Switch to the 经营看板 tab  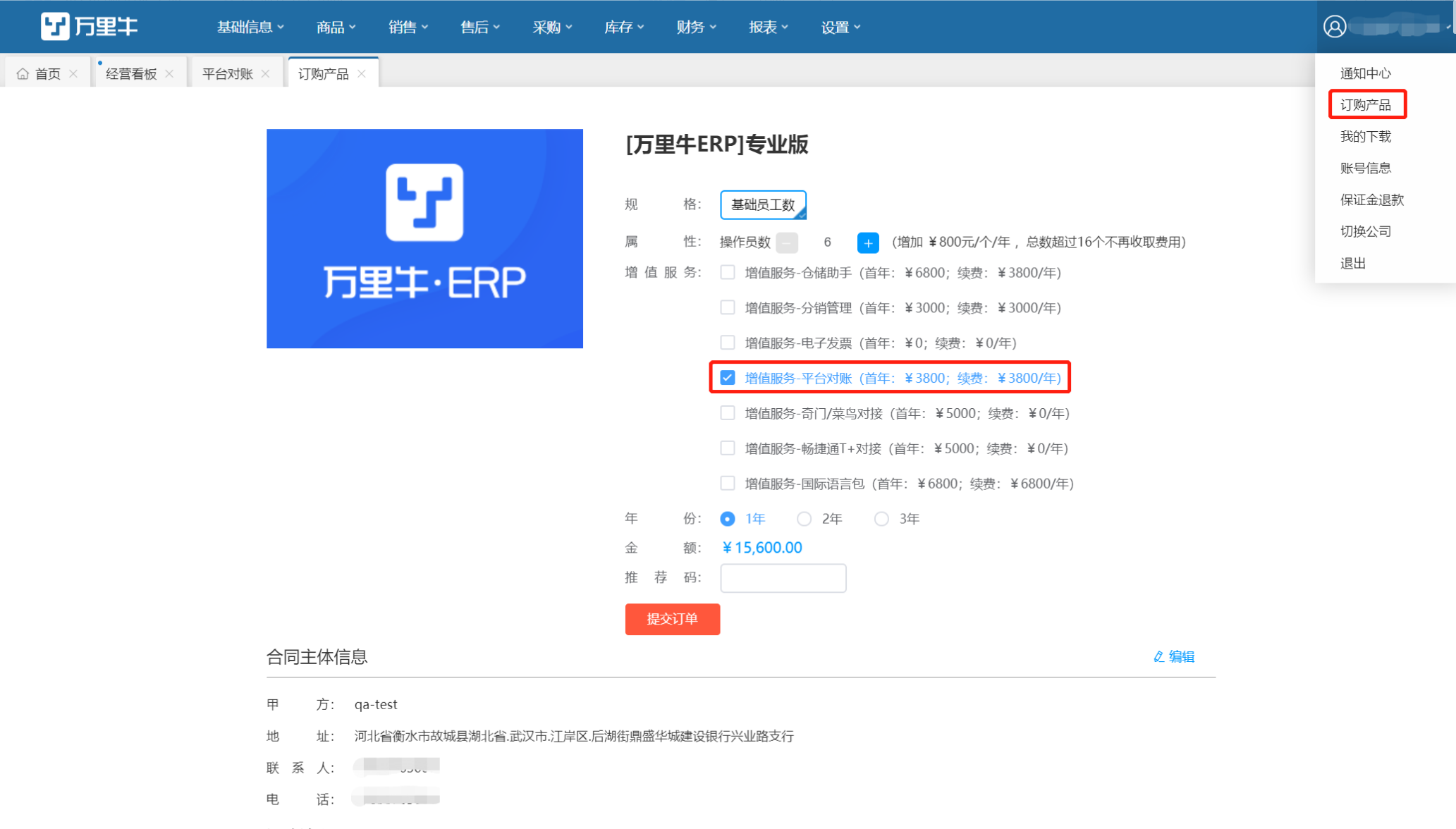click(x=131, y=73)
